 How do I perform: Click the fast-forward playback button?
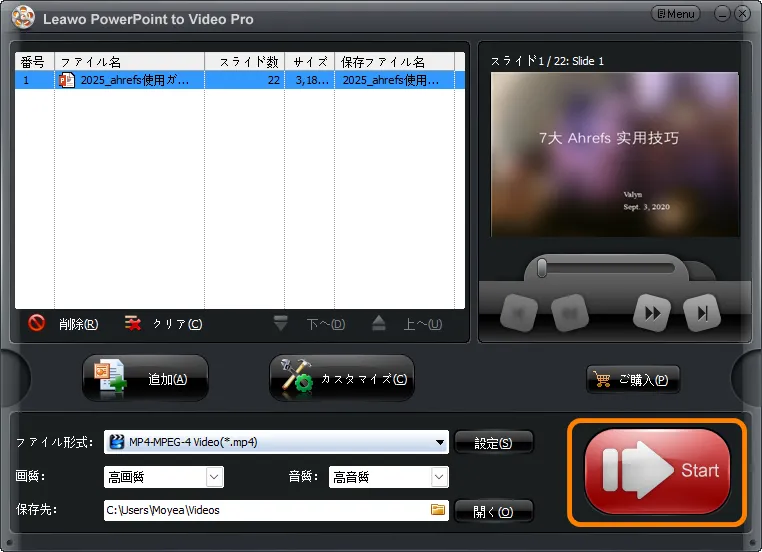click(652, 313)
